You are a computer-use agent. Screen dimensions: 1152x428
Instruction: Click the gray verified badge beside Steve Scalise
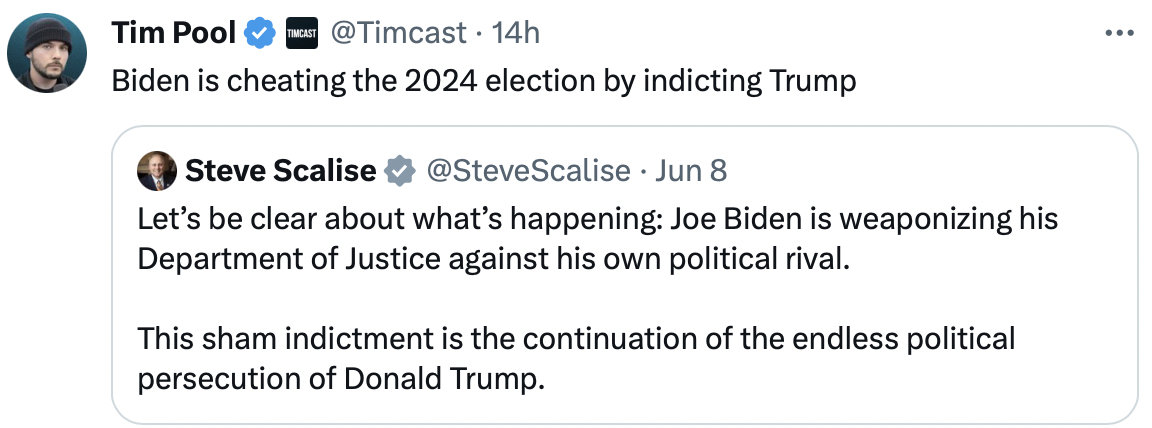point(400,172)
